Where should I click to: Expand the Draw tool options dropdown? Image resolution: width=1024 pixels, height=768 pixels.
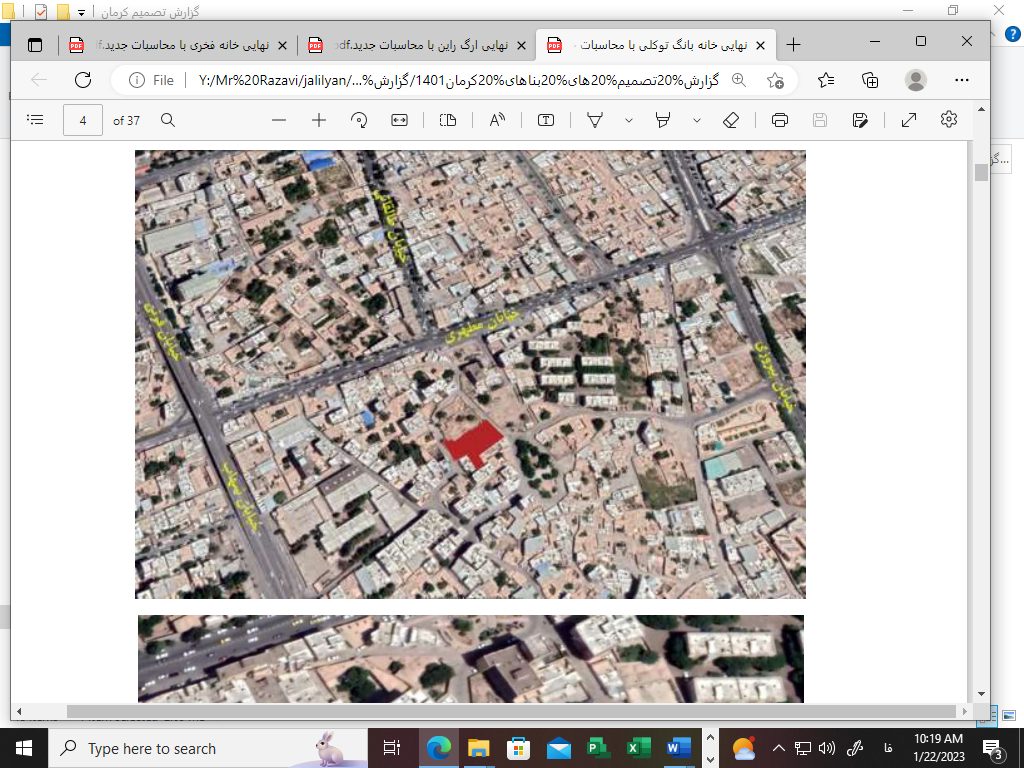[x=628, y=120]
